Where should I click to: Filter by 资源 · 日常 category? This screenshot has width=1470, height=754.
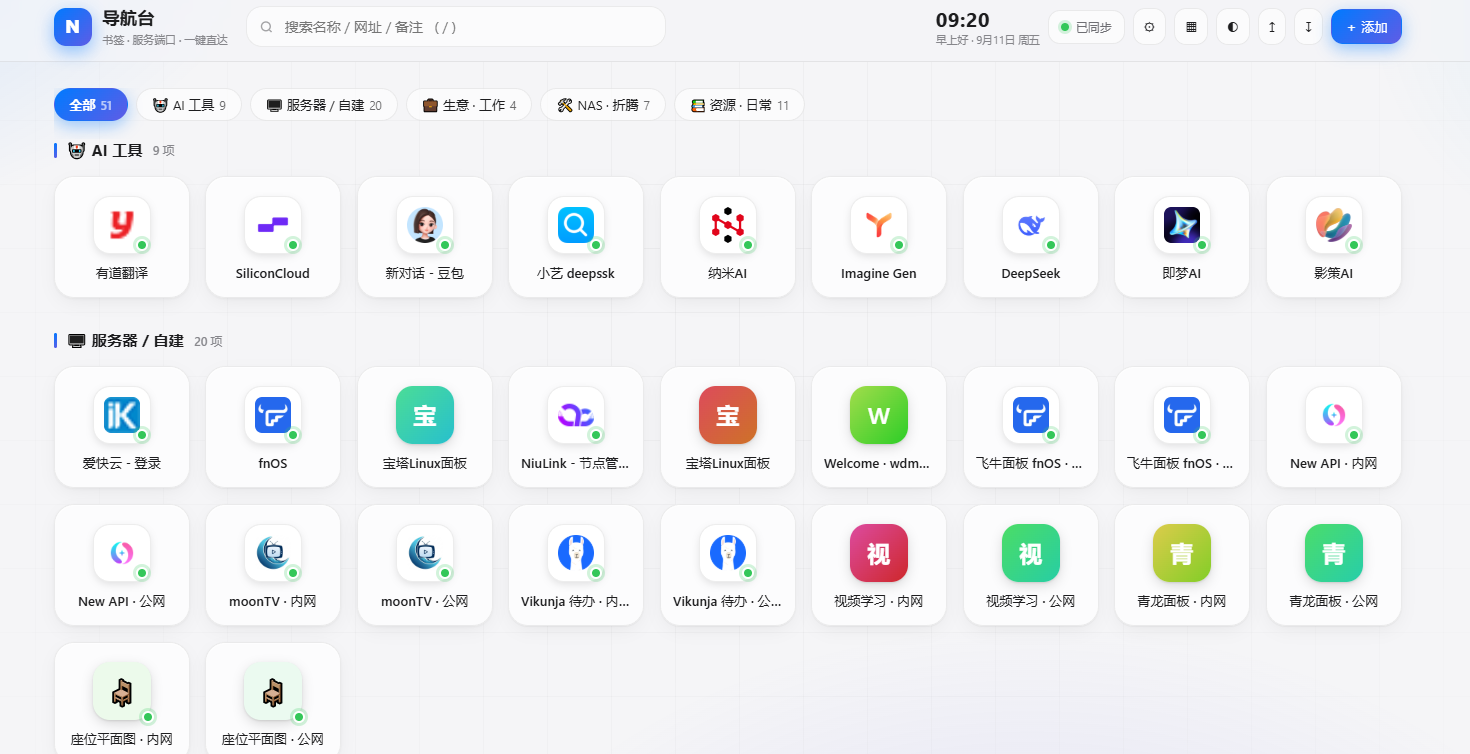click(x=739, y=105)
